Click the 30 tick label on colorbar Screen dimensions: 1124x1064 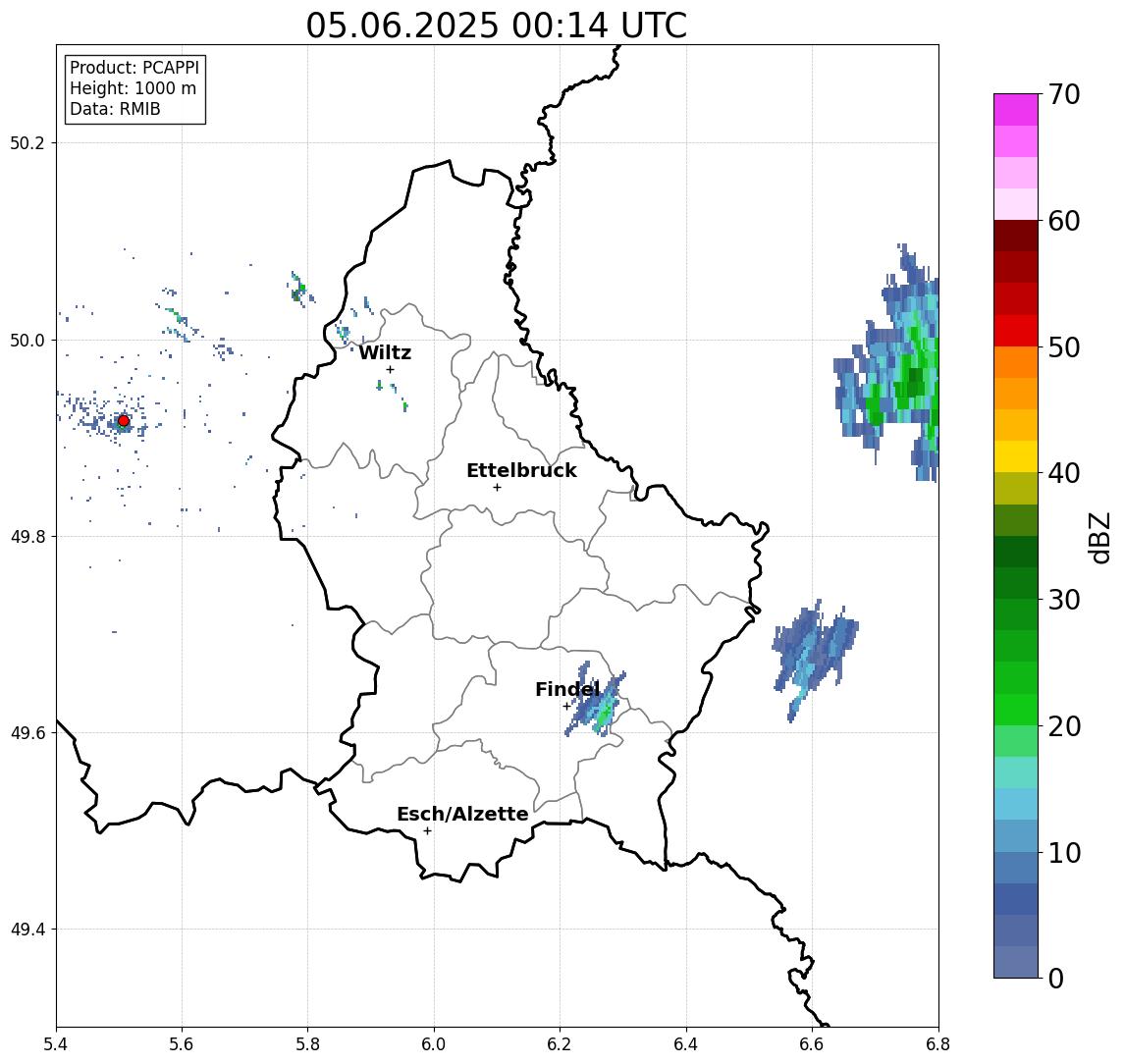pos(1064,600)
